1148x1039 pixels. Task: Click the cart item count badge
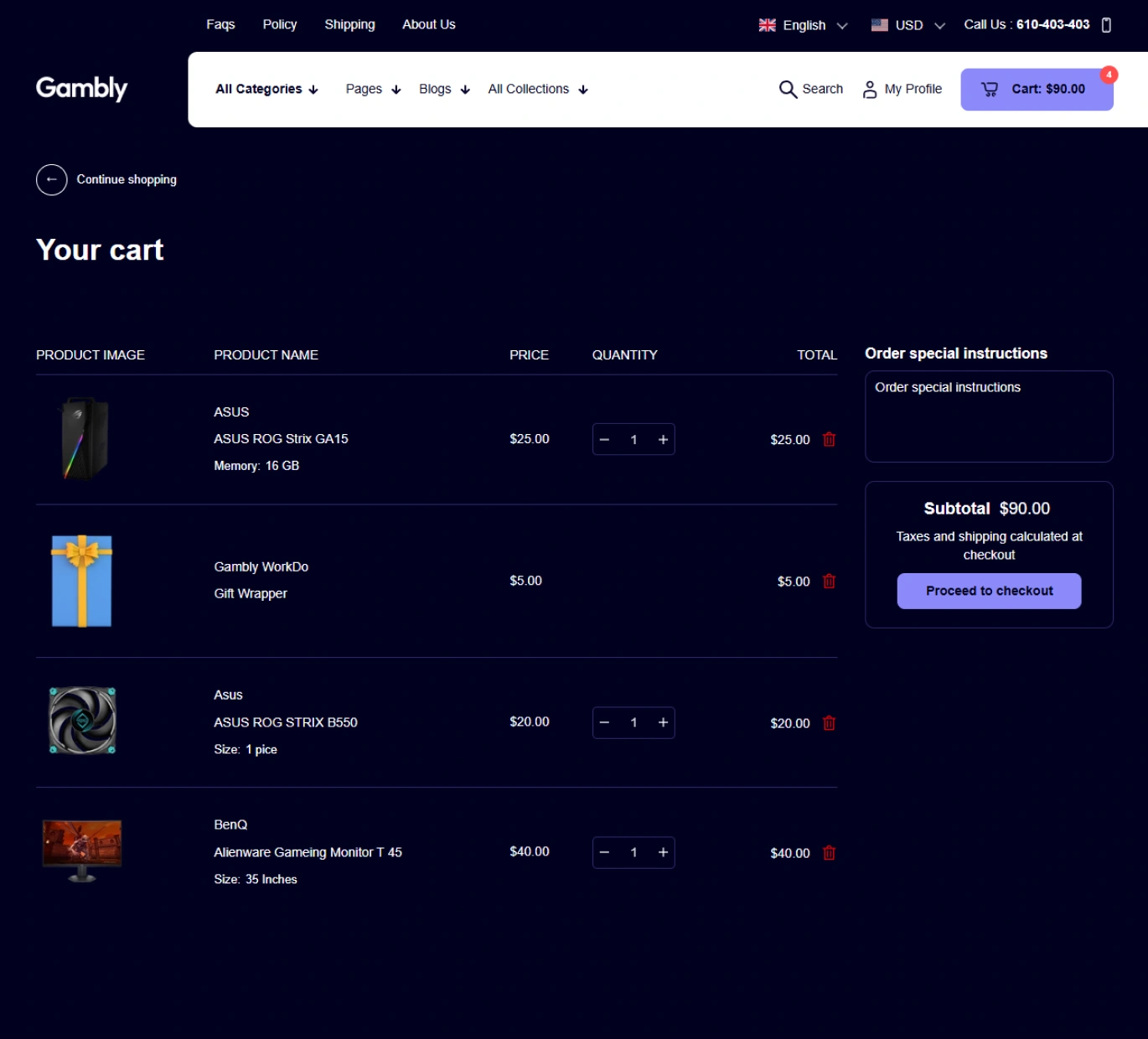coord(1109,75)
